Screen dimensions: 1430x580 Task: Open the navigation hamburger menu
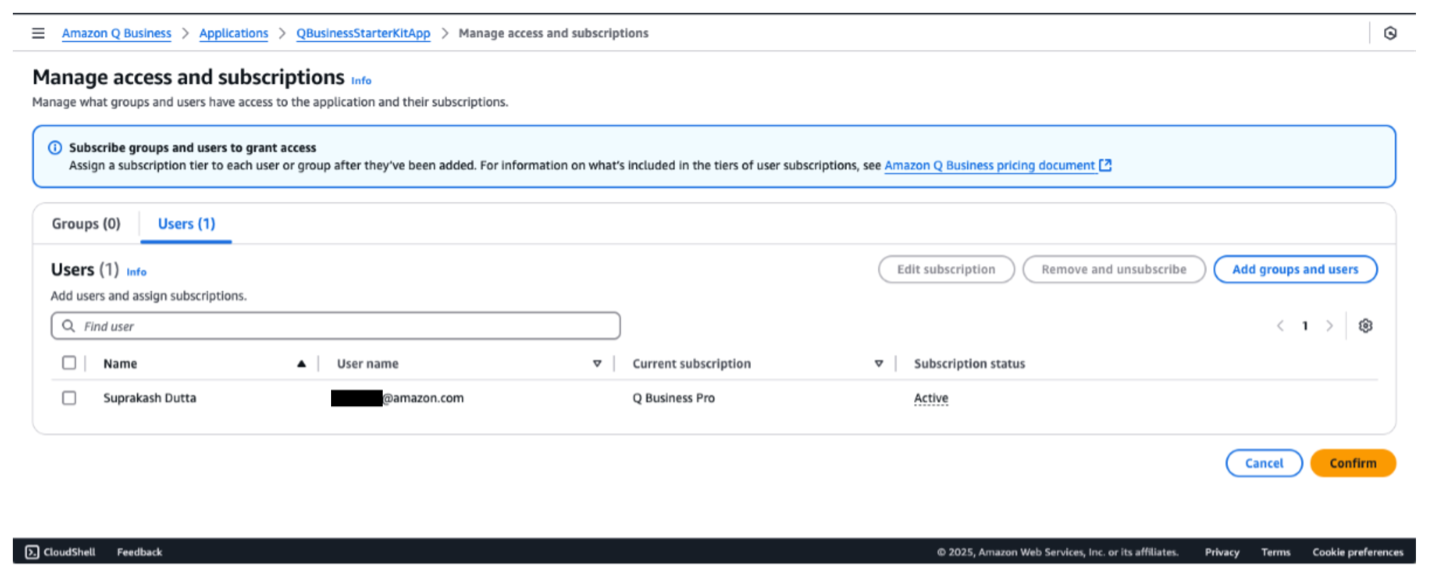pos(37,31)
